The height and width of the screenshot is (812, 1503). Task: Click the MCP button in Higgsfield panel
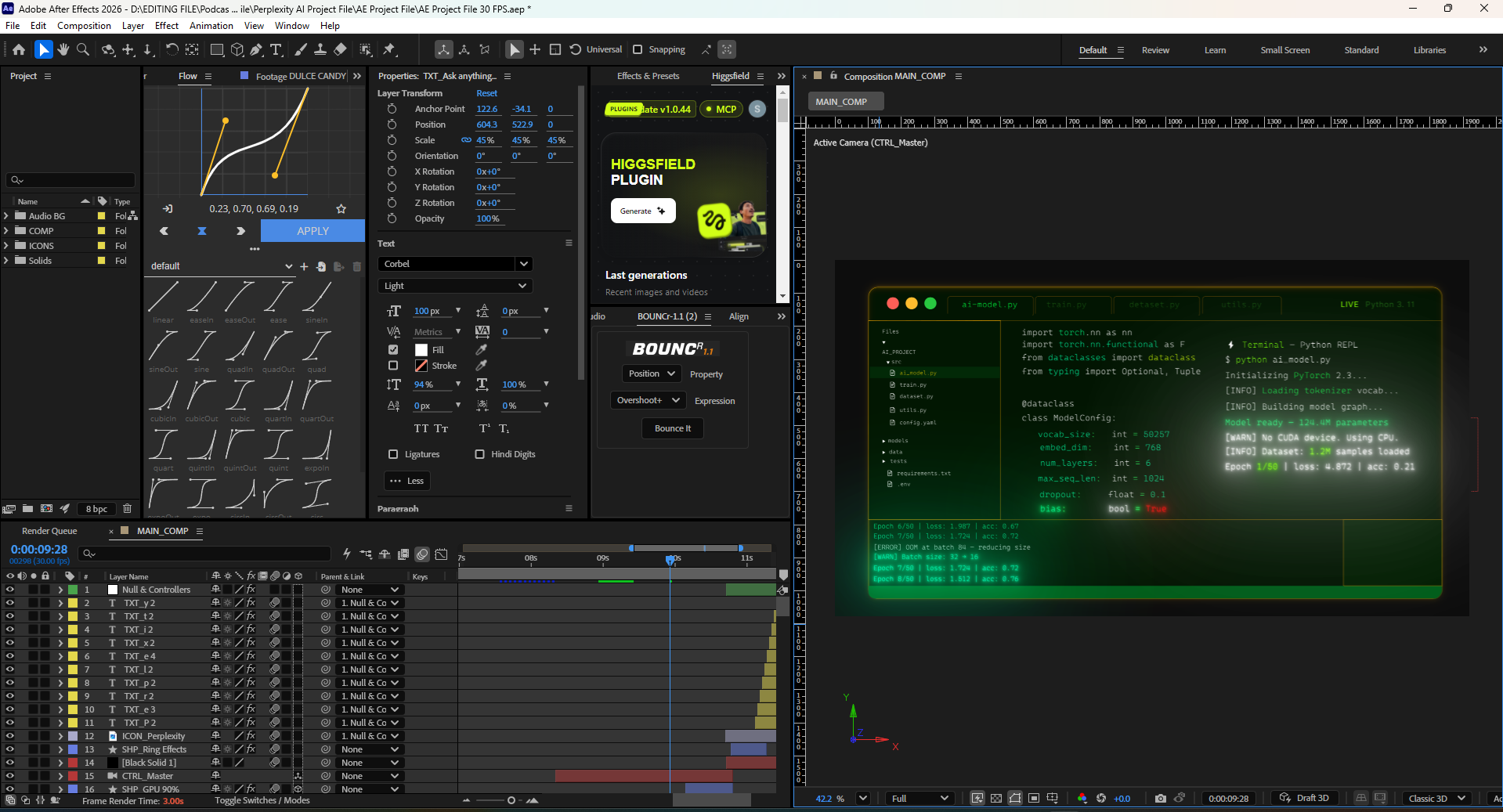(x=721, y=109)
